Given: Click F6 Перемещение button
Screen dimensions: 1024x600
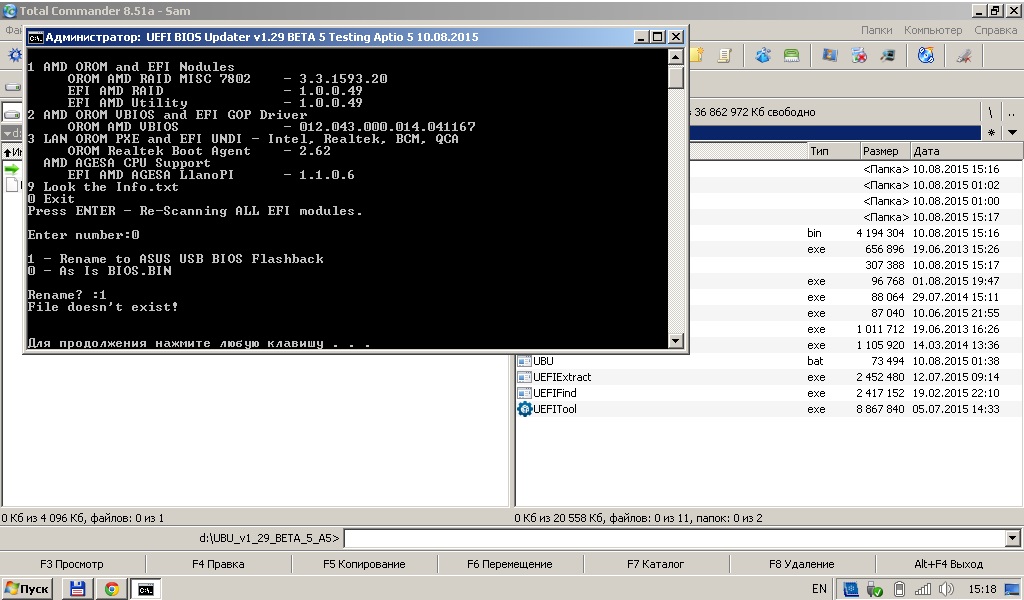Looking at the screenshot, I should 509,564.
